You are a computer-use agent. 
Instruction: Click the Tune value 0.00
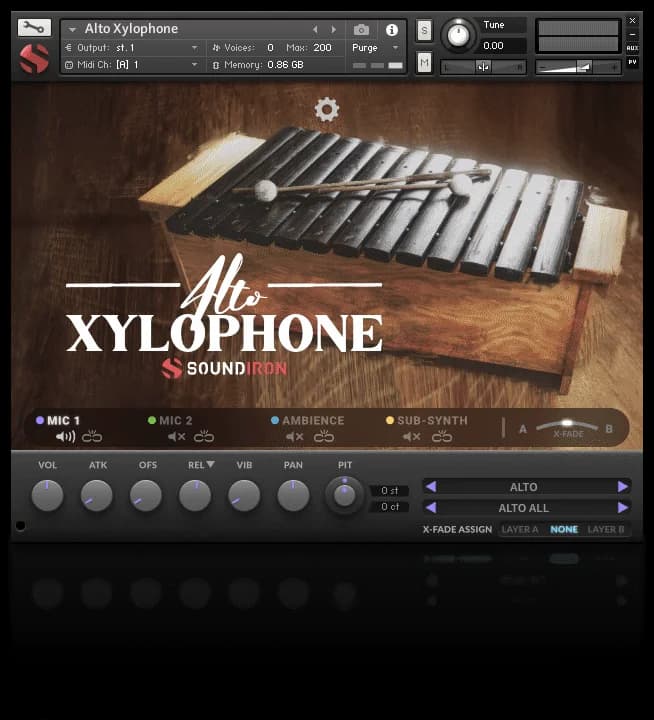[493, 45]
